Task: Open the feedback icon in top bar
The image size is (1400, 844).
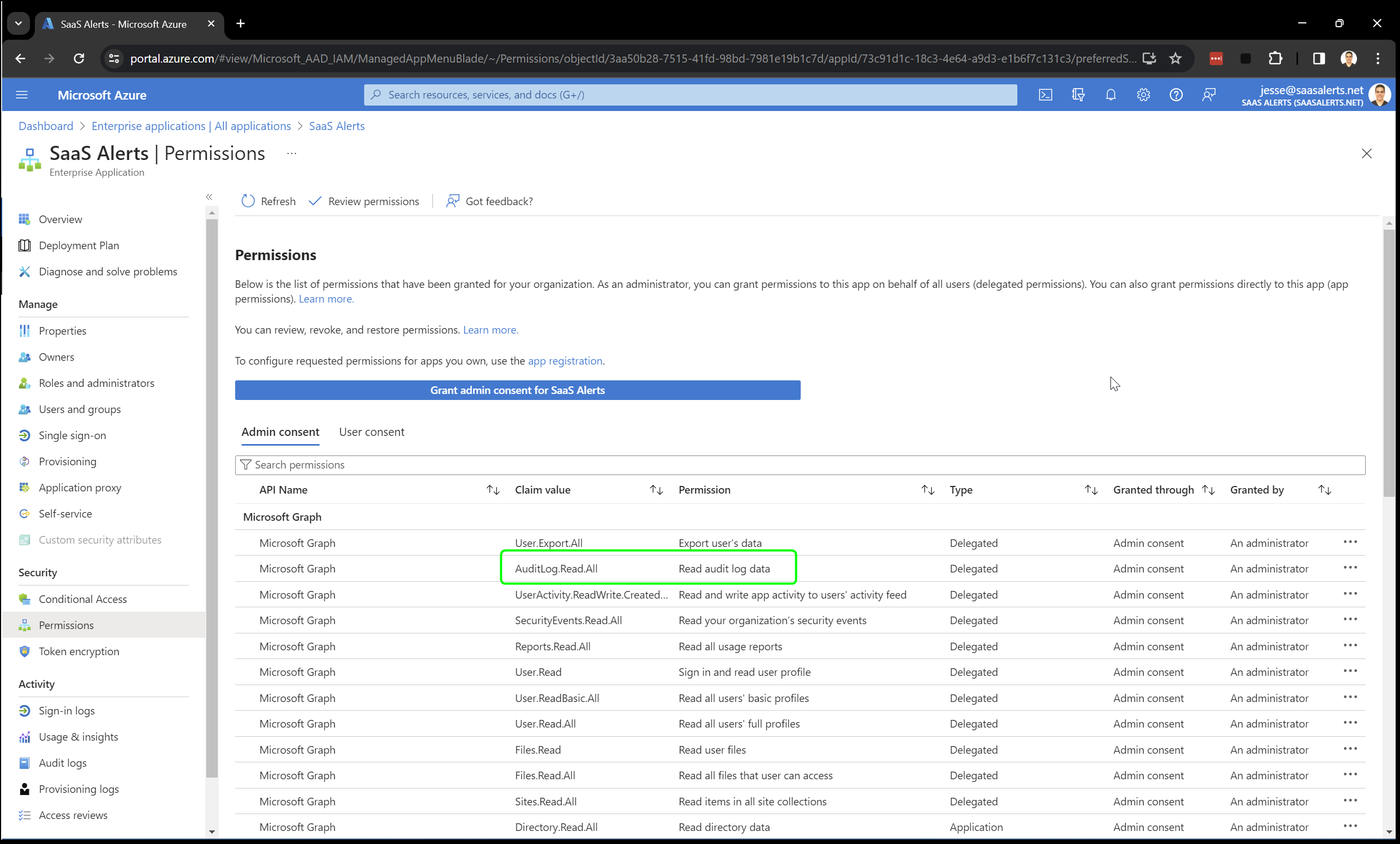Action: pos(1209,95)
